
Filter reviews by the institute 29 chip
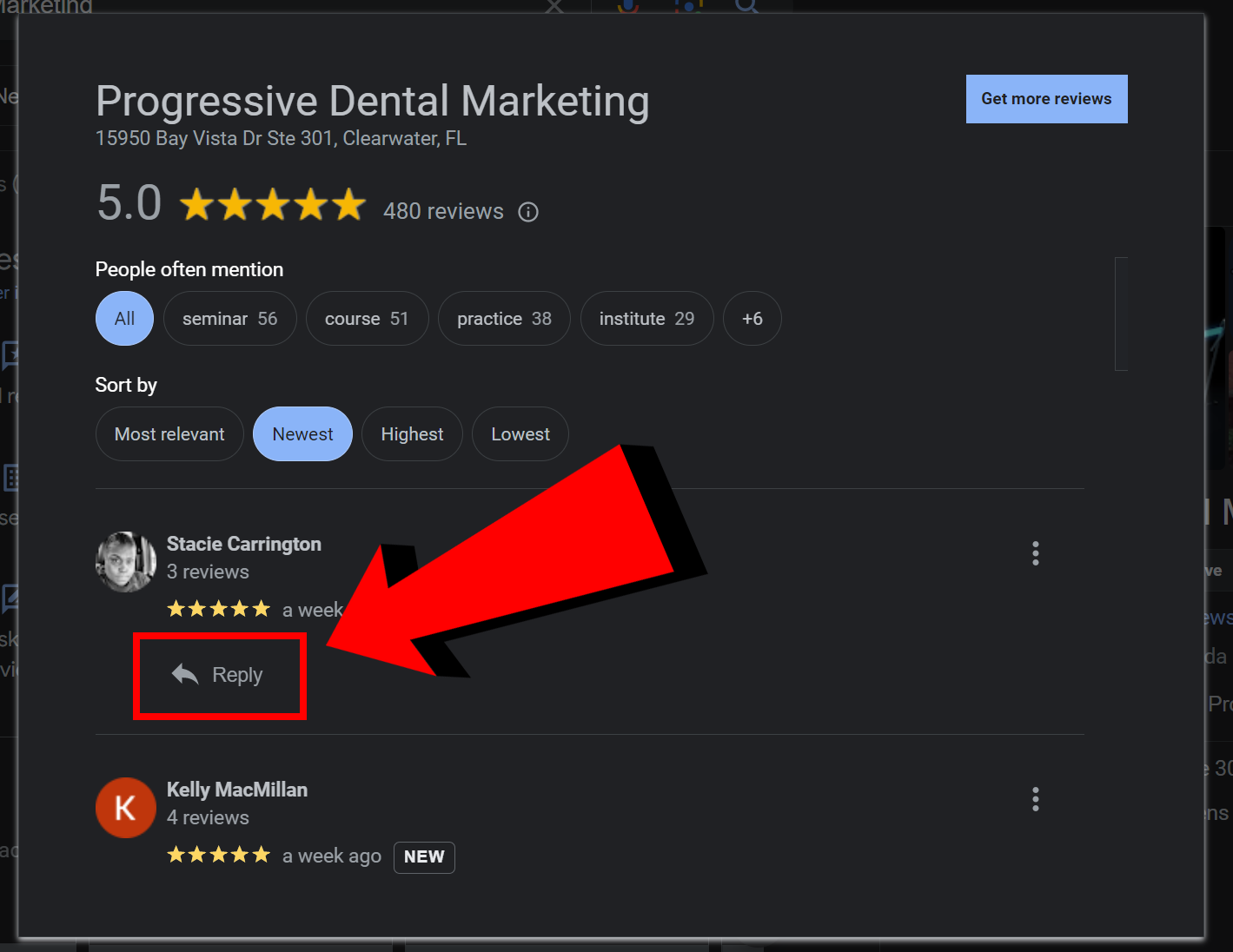coord(646,319)
